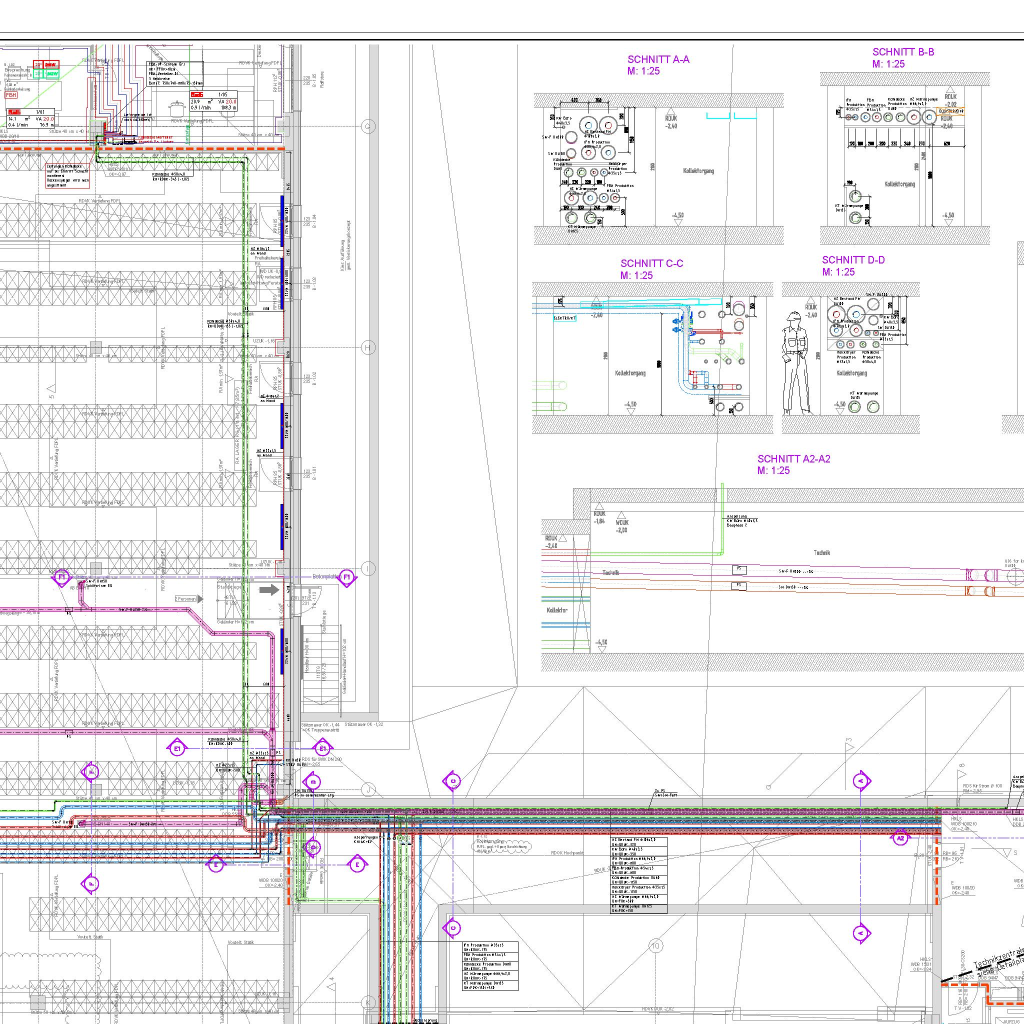Screen dimensions: 1024x1024
Task: Click the left F1 section marker
Action: [60, 578]
